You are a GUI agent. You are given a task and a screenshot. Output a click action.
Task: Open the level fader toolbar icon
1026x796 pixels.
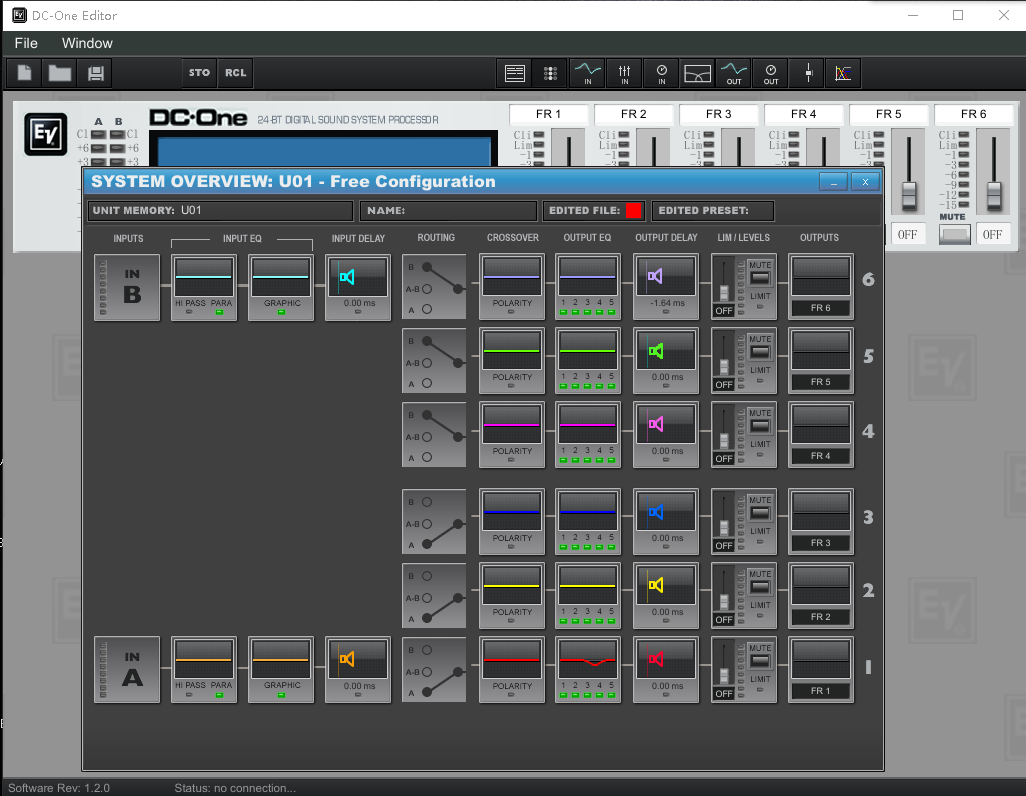click(x=808, y=73)
